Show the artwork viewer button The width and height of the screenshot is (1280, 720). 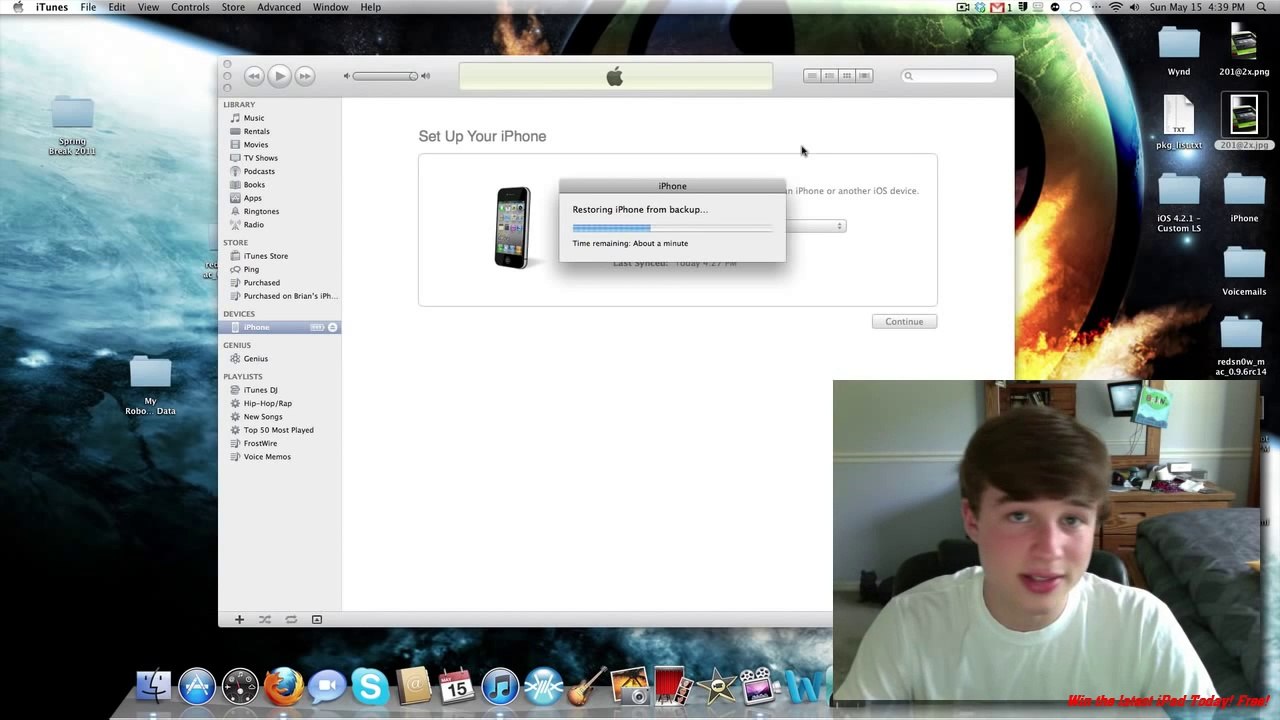click(x=317, y=619)
